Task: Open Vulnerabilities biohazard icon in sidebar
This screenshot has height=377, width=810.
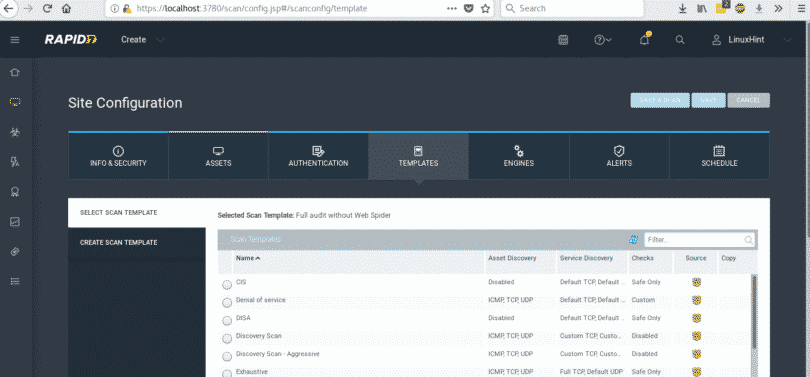Action: click(x=15, y=132)
